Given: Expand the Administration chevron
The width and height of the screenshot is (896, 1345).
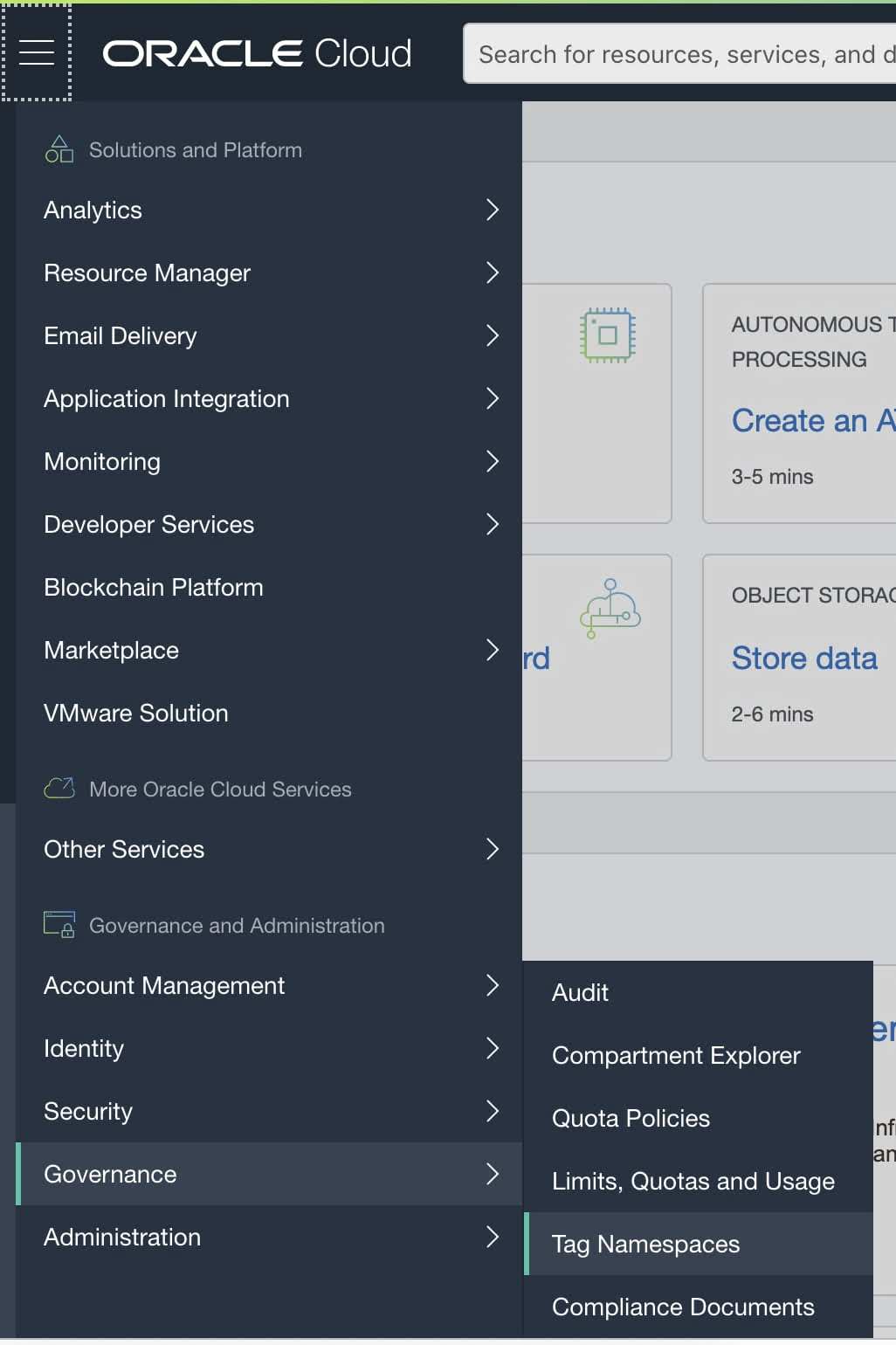Looking at the screenshot, I should [x=493, y=1237].
